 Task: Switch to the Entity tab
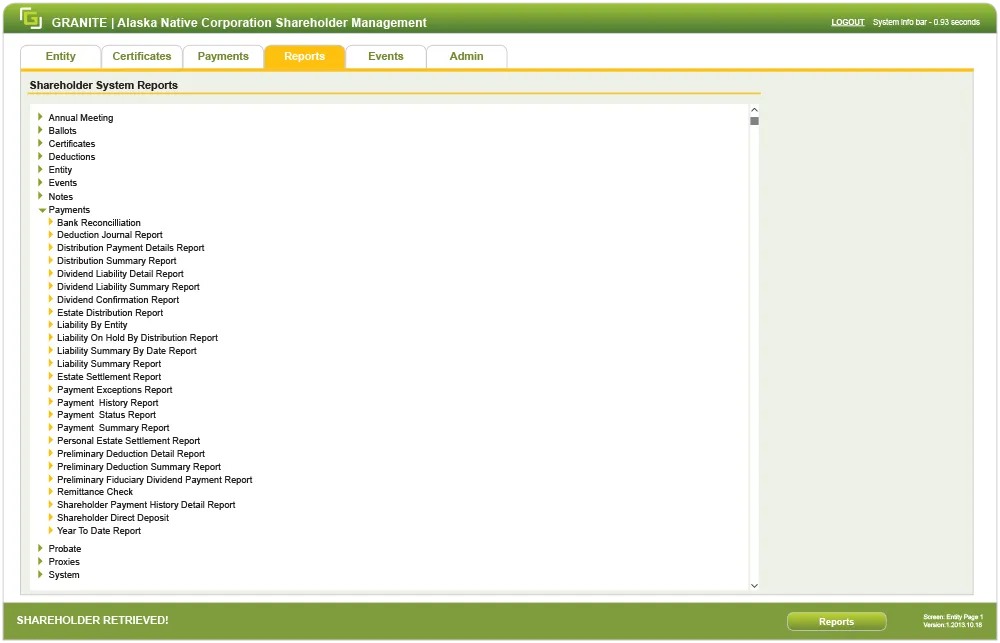(x=61, y=57)
